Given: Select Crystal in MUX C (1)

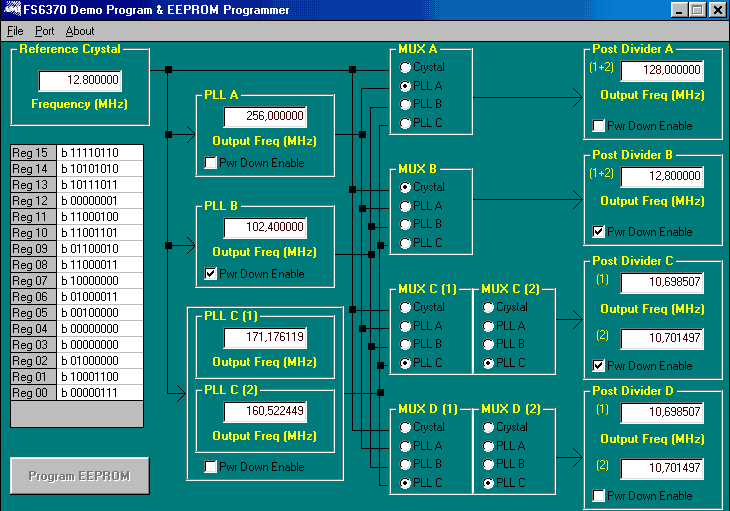Looking at the screenshot, I should point(405,308).
